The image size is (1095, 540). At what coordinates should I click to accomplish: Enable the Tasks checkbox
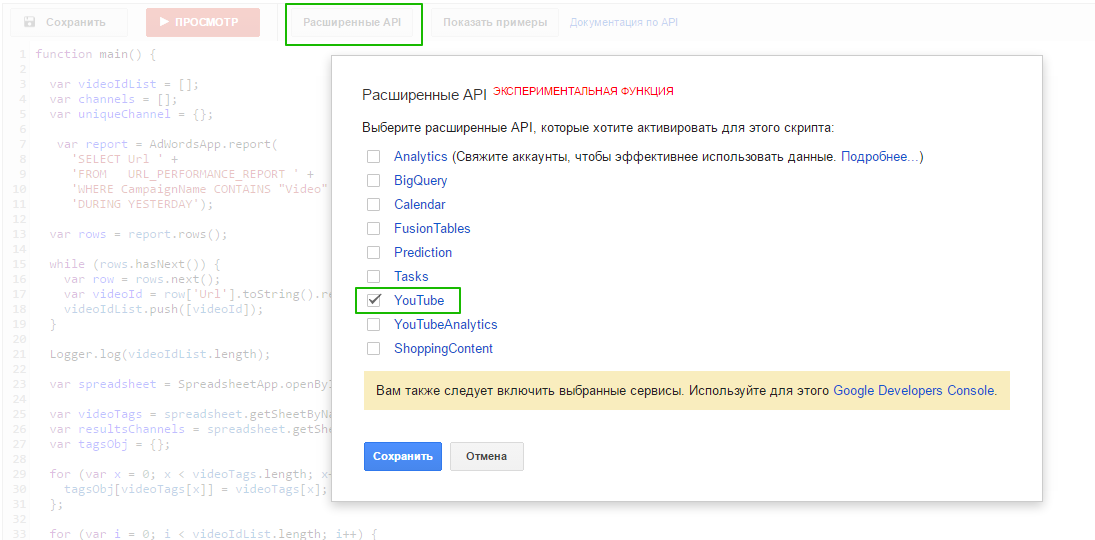pos(374,277)
